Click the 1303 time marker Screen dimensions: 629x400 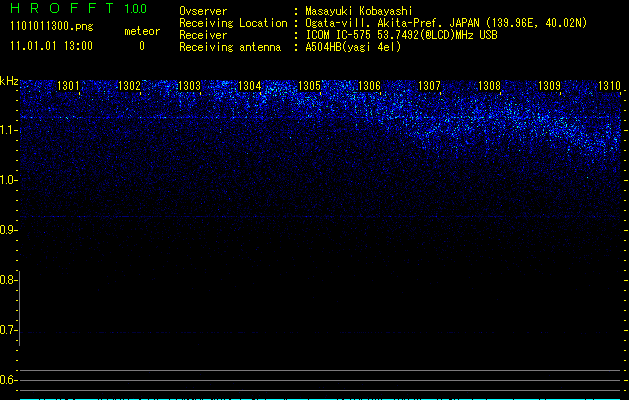click(x=189, y=85)
